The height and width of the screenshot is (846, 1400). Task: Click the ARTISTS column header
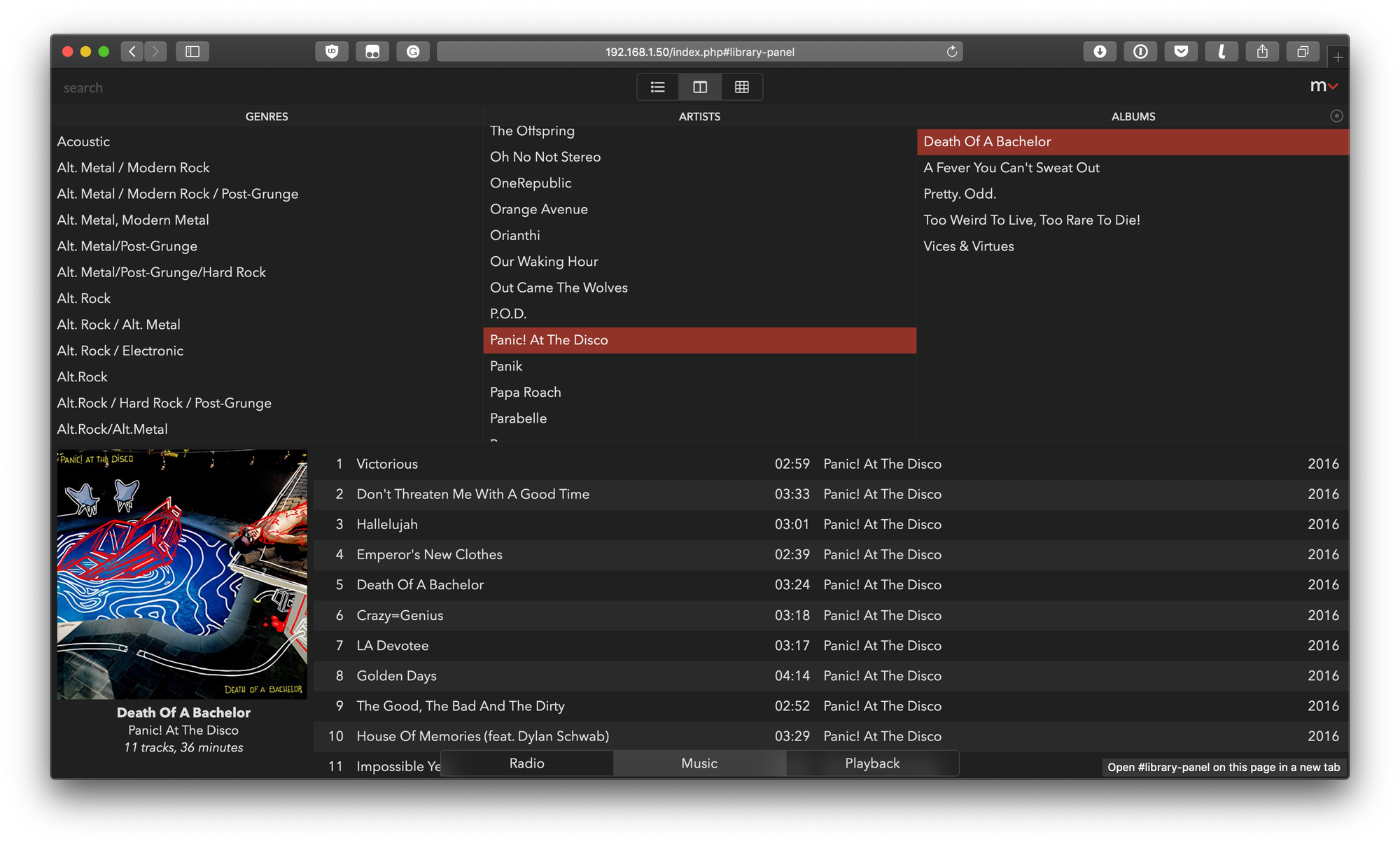[699, 117]
